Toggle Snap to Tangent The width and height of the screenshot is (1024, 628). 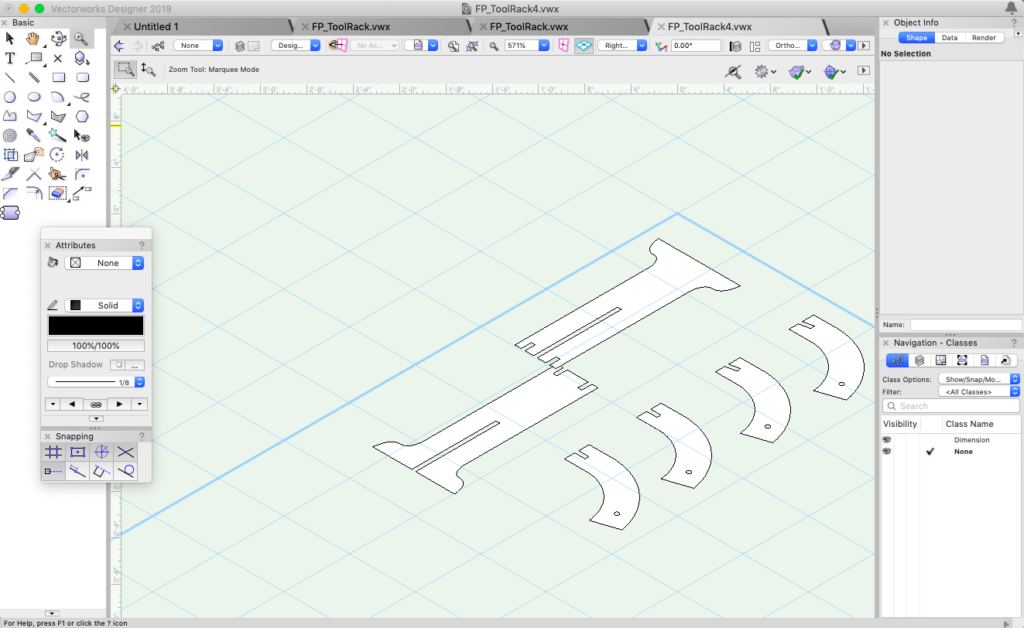(x=125, y=471)
